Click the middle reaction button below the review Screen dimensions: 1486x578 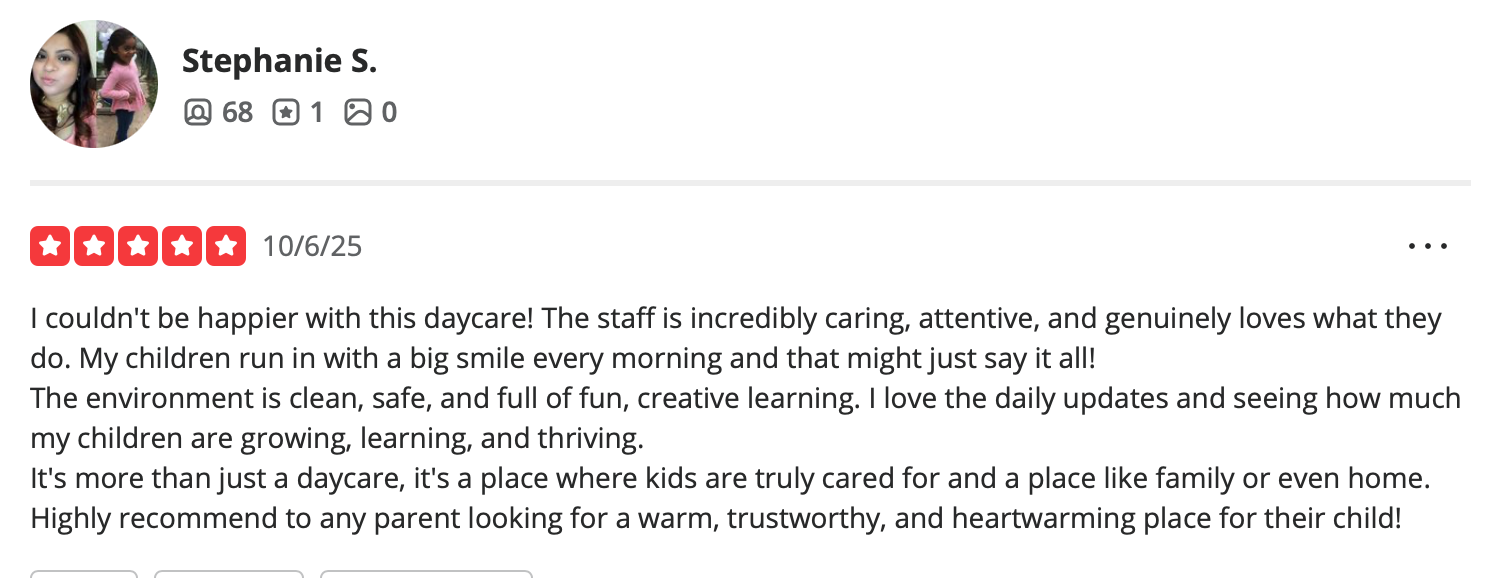point(229,574)
